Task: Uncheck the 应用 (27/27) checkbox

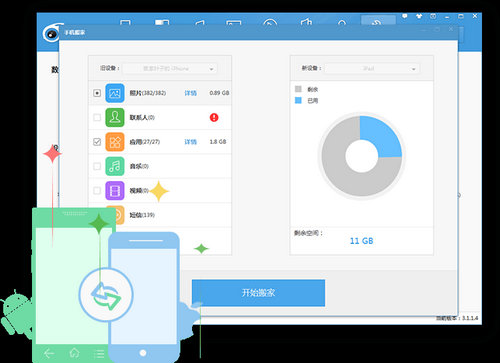Action: (97, 142)
